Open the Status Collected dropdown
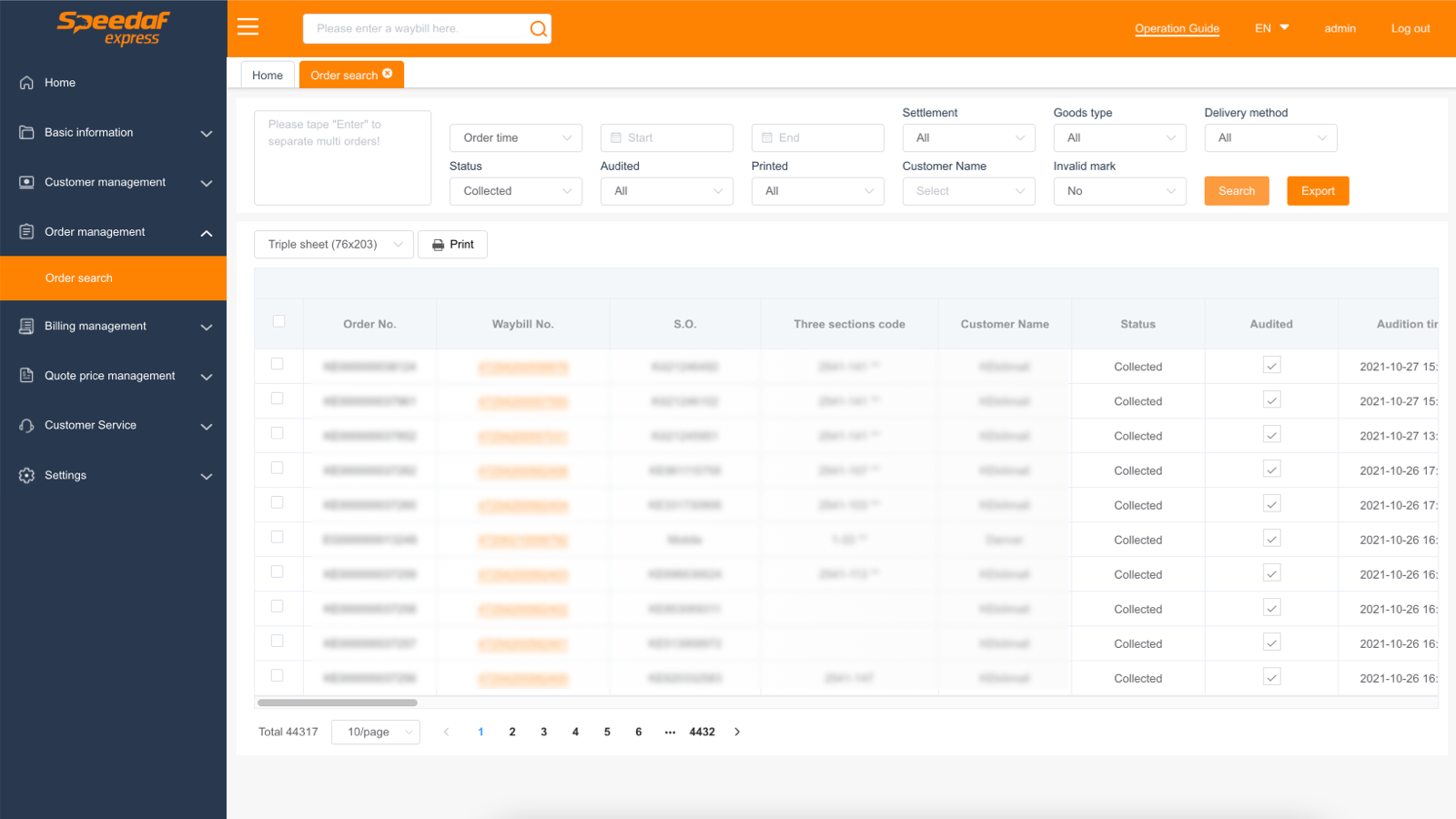The width and height of the screenshot is (1456, 819). [x=516, y=191]
